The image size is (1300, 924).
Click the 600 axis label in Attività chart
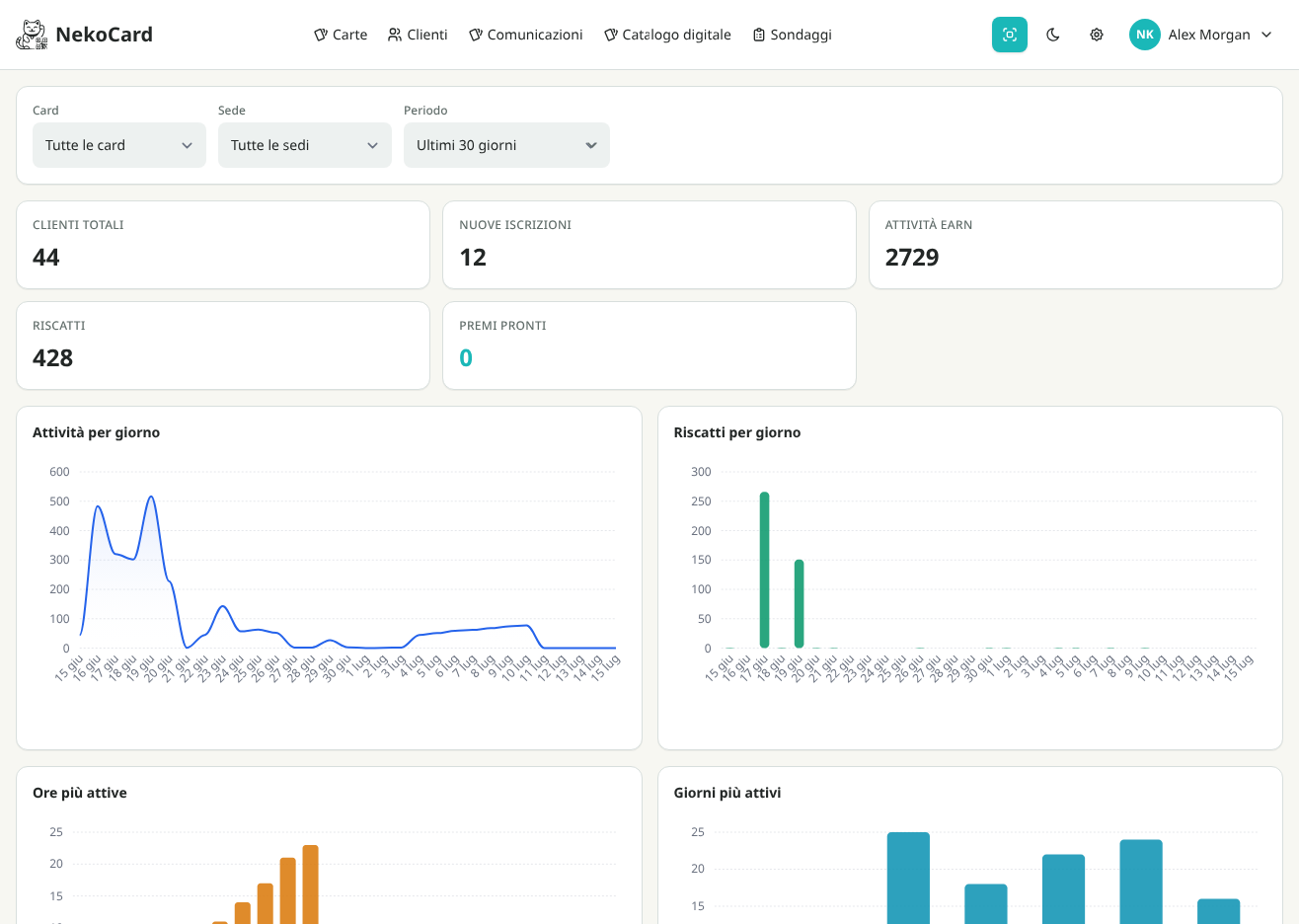coord(60,472)
